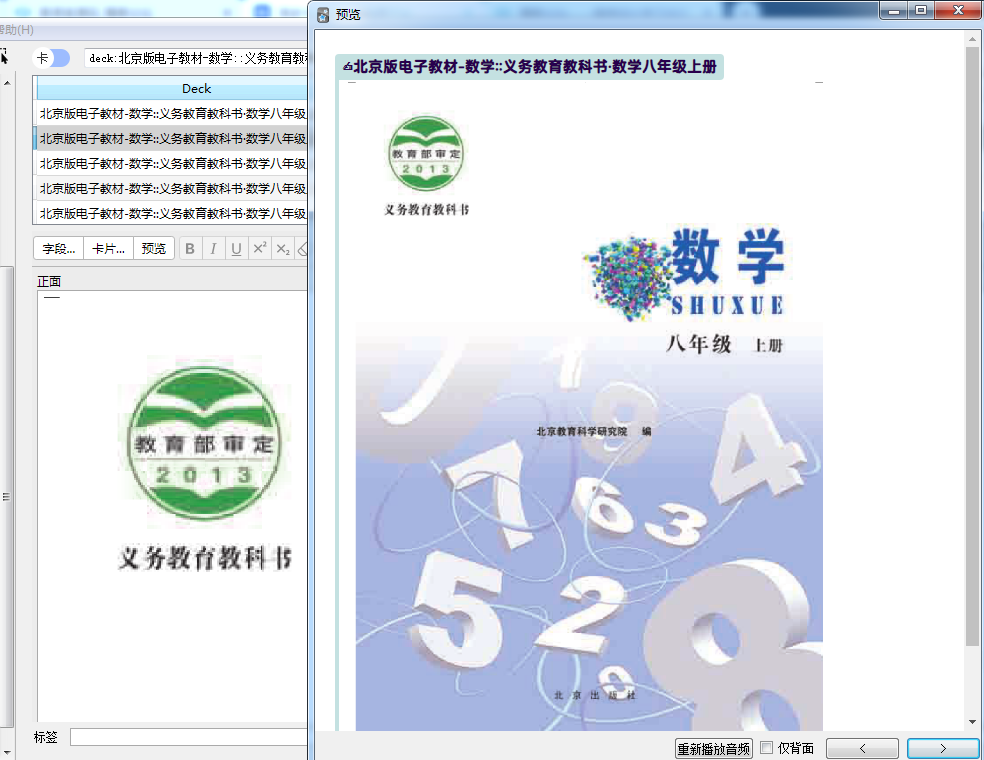Click into the 标签 tags field
Image resolution: width=984 pixels, height=760 pixels.
[x=189, y=737]
